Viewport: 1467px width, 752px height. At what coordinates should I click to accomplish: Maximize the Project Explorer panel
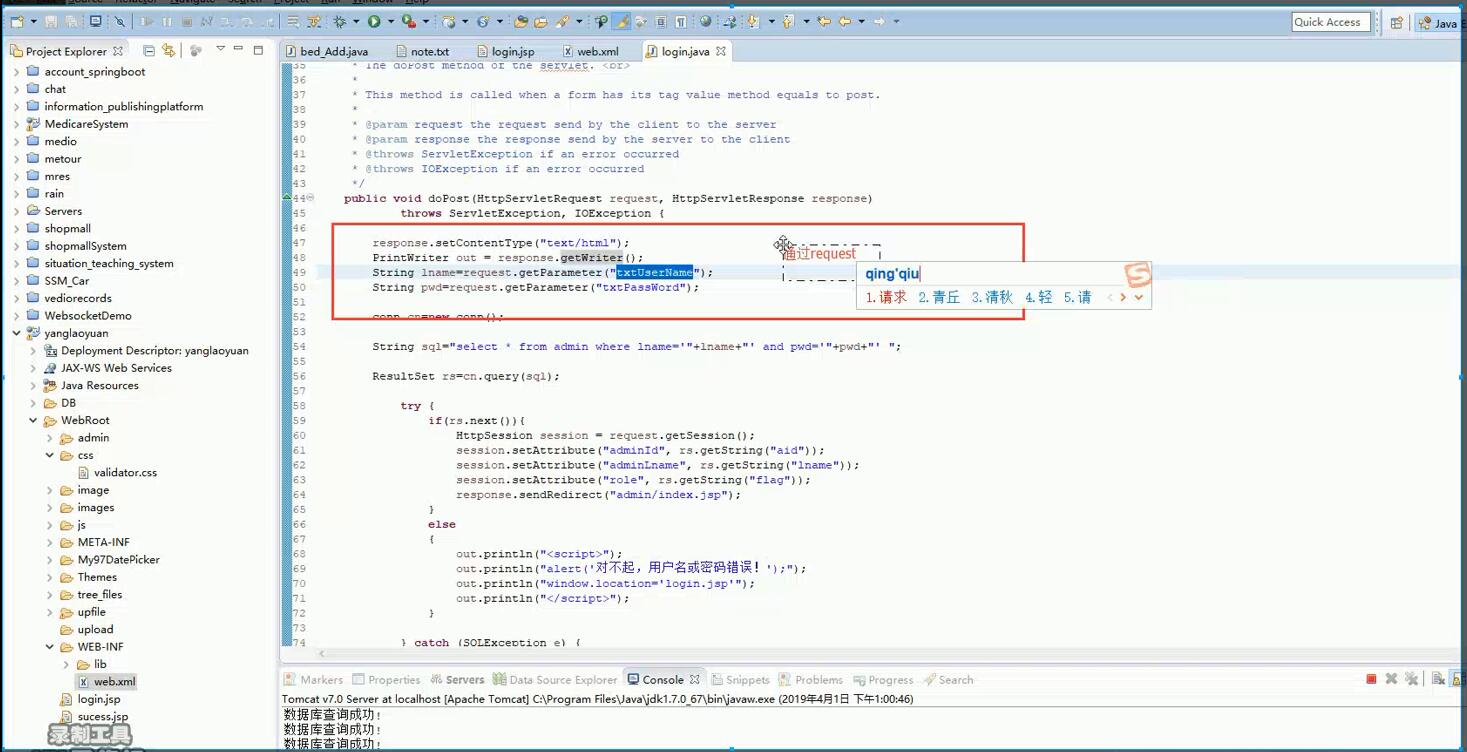click(258, 49)
